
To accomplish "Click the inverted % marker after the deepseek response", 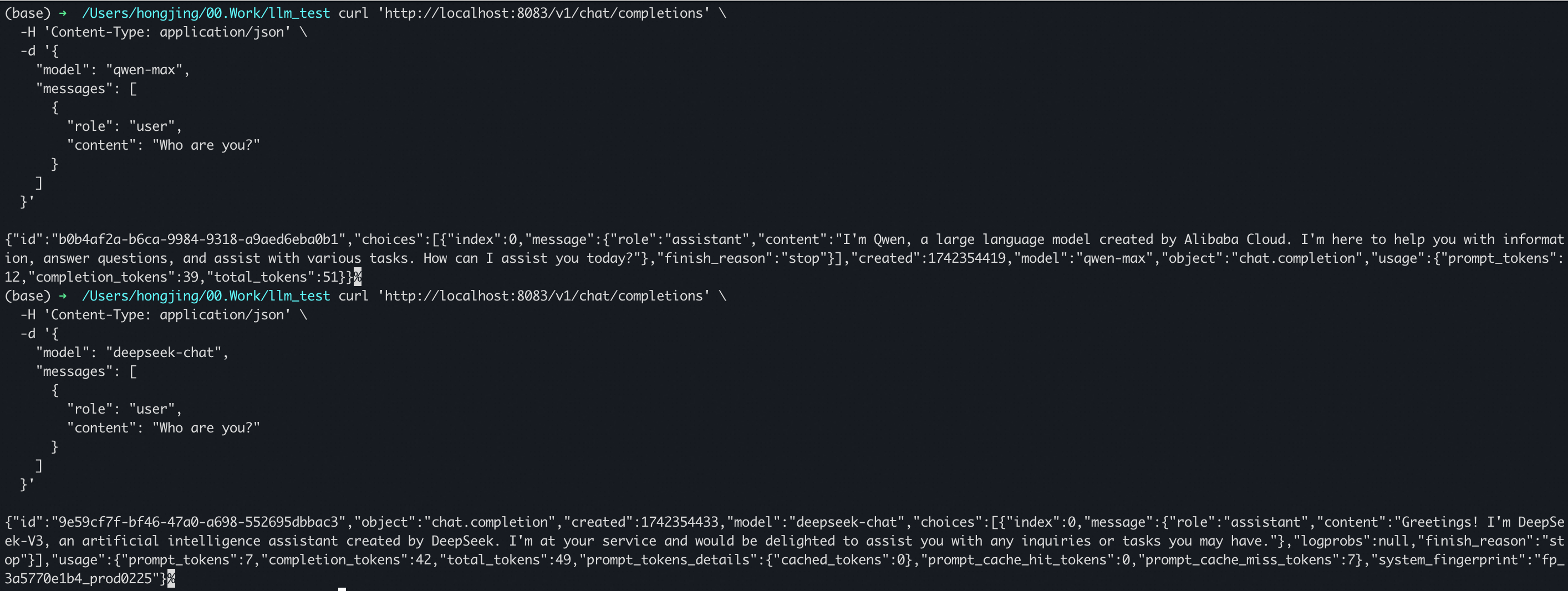I will click(171, 578).
